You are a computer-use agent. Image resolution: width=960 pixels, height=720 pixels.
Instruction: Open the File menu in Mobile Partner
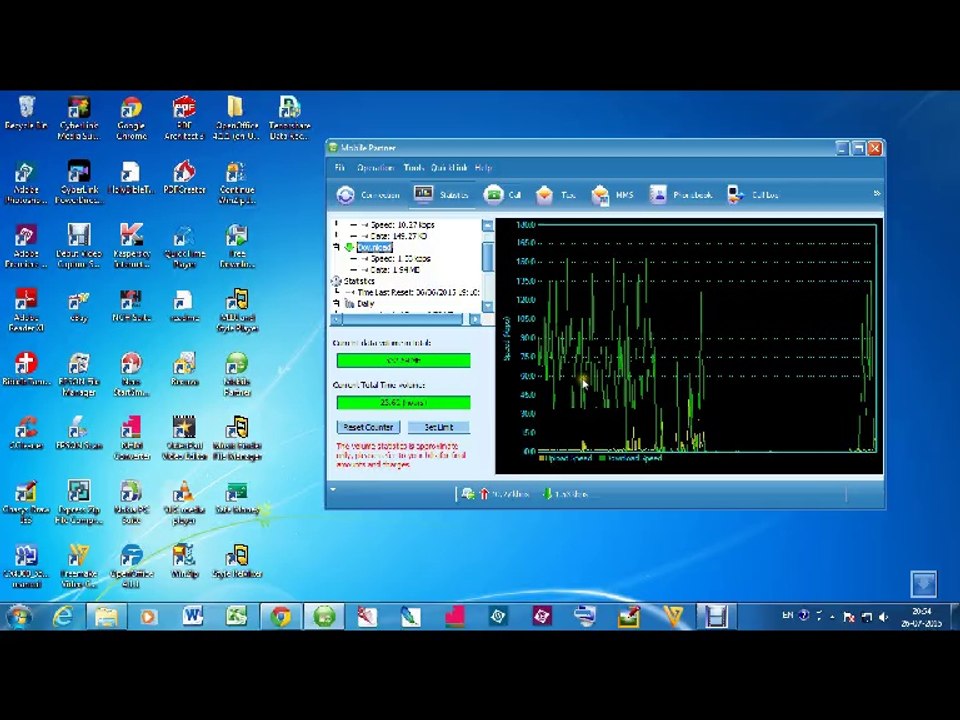pyautogui.click(x=340, y=168)
